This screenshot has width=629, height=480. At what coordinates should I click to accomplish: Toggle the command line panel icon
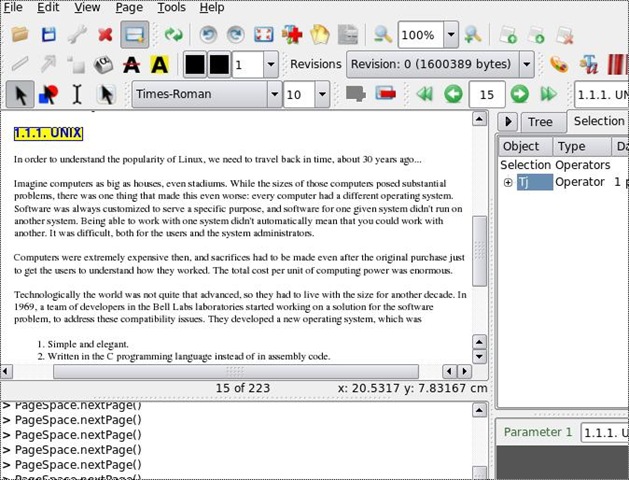[134, 34]
